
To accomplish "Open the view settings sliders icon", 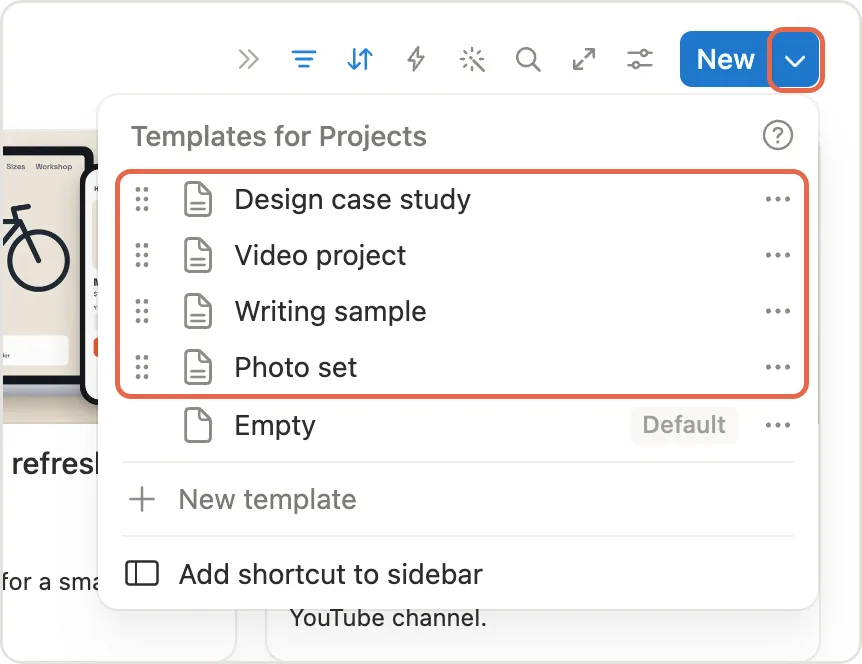I will [640, 59].
